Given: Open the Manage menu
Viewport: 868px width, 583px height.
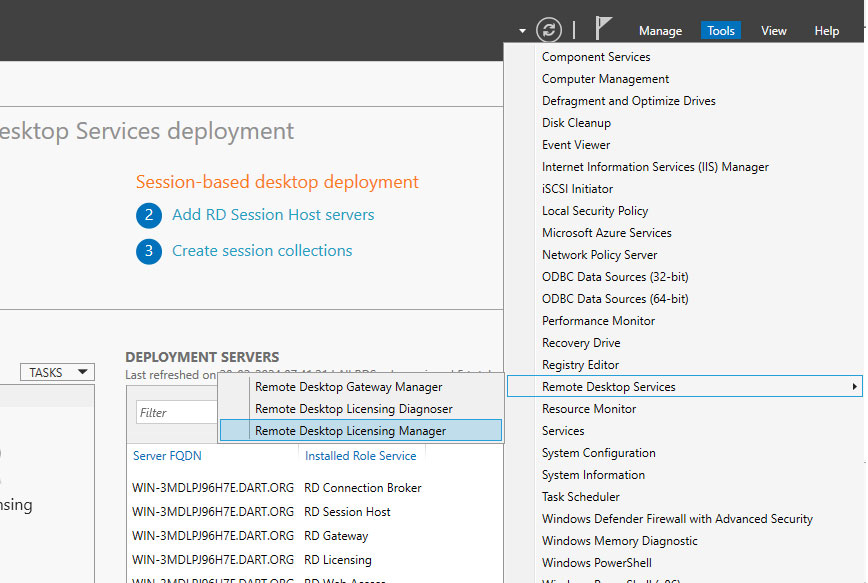Looking at the screenshot, I should tap(660, 31).
